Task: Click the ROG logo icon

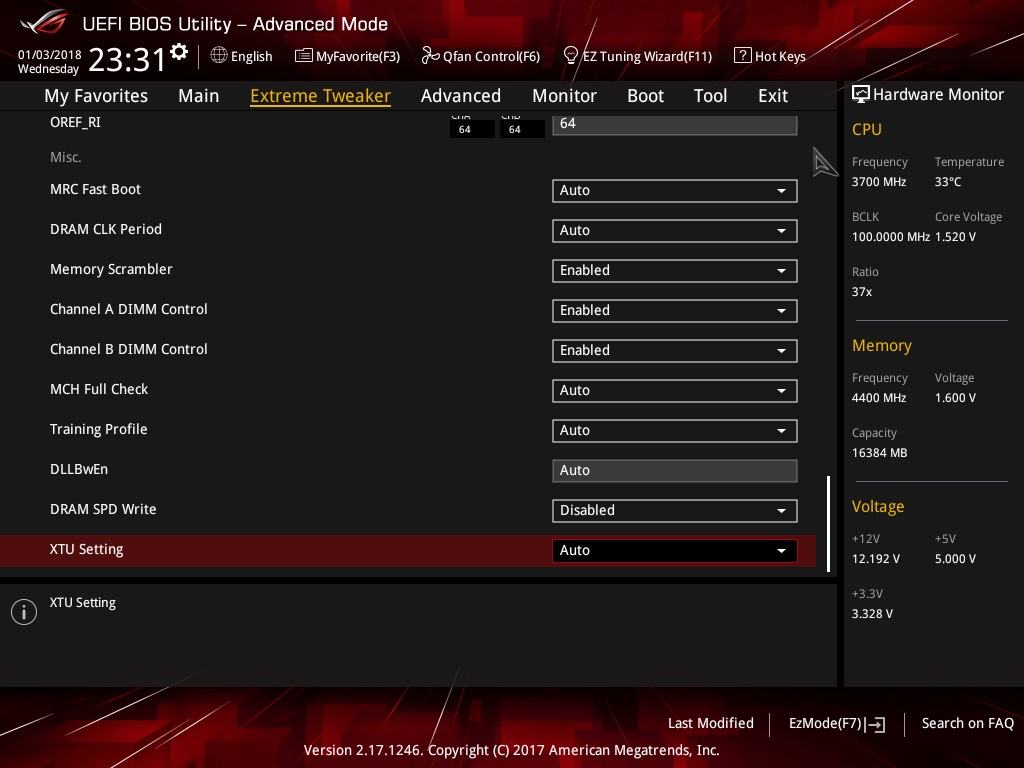Action: click(x=43, y=22)
